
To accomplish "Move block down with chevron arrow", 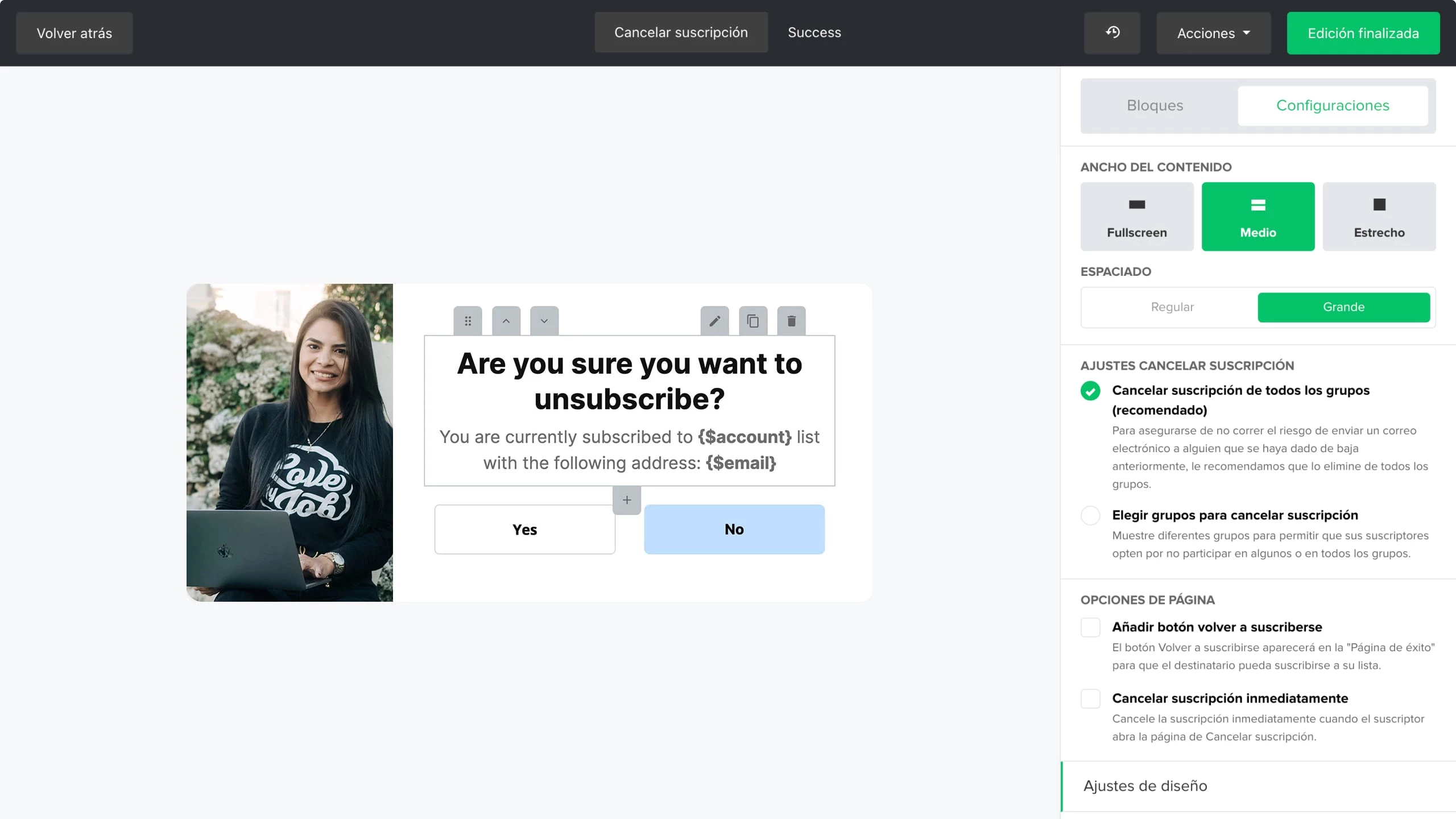I will coord(544,321).
